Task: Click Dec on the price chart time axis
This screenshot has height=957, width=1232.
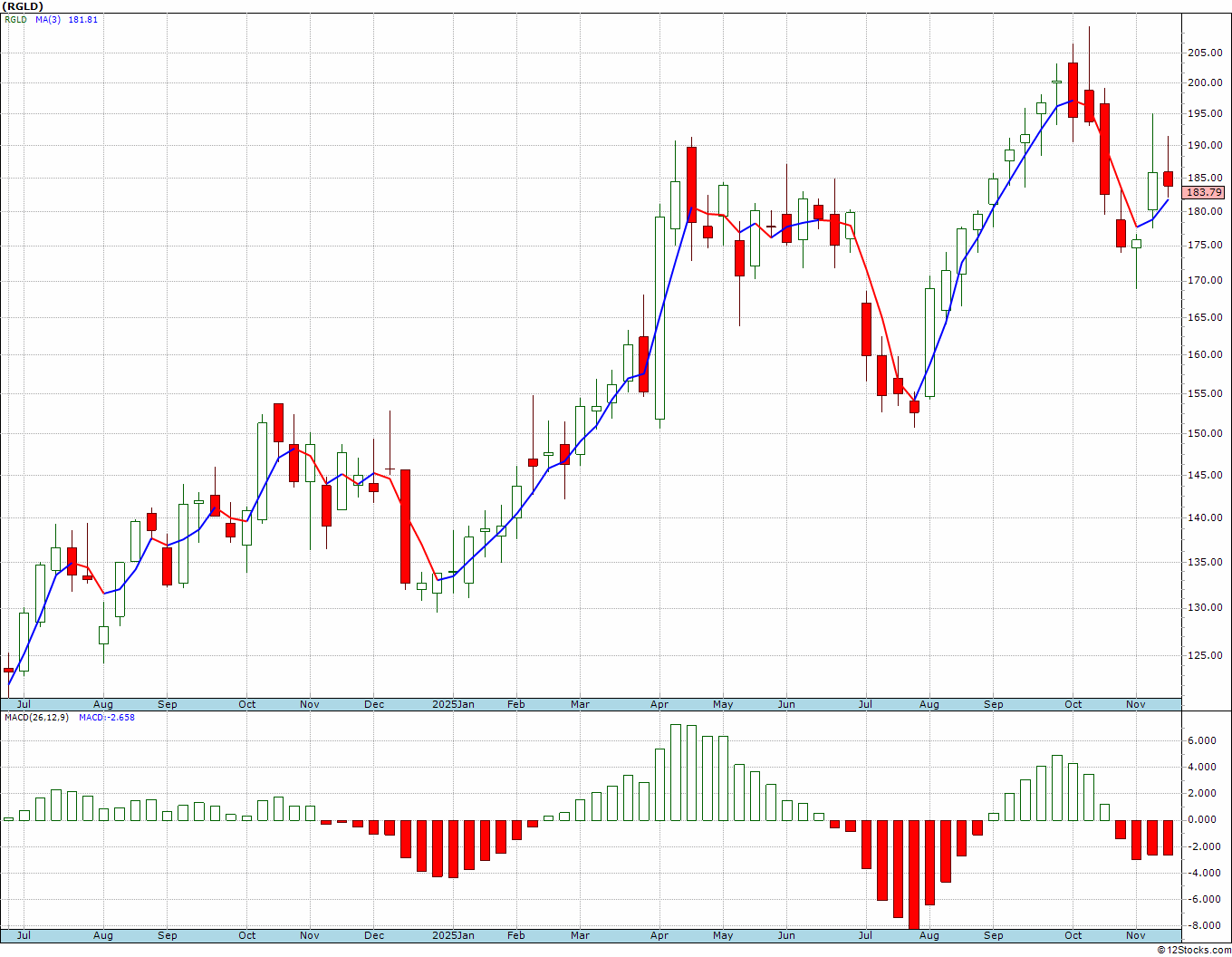Action: (x=374, y=704)
